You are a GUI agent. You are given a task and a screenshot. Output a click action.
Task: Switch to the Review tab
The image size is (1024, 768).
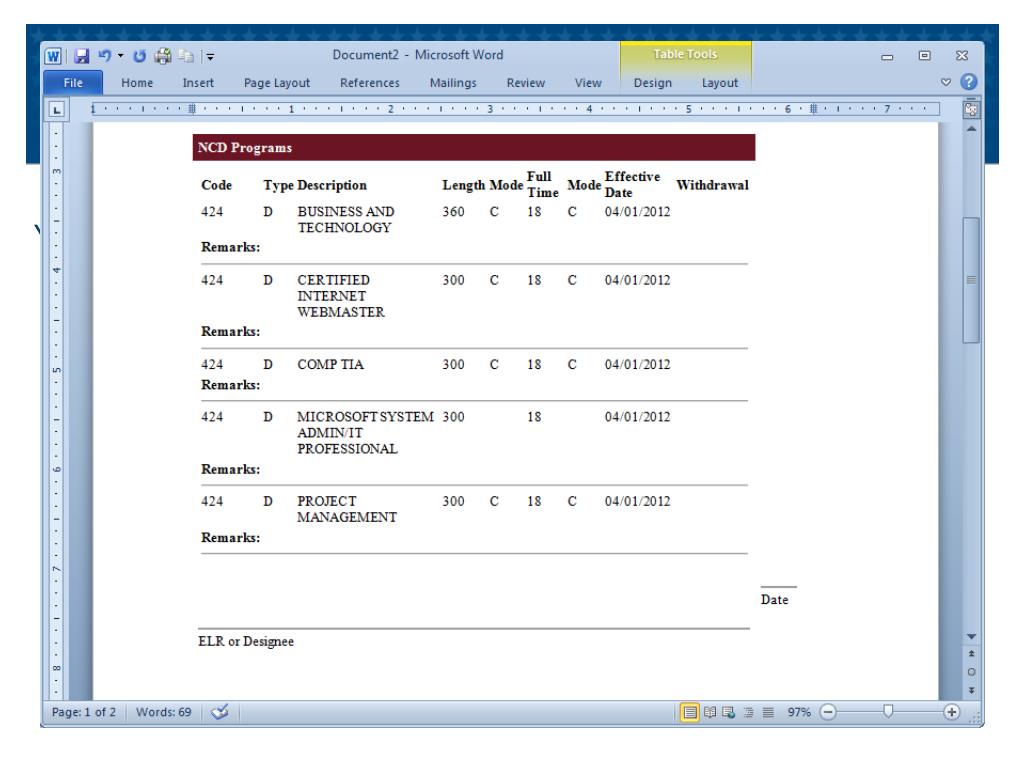point(526,83)
